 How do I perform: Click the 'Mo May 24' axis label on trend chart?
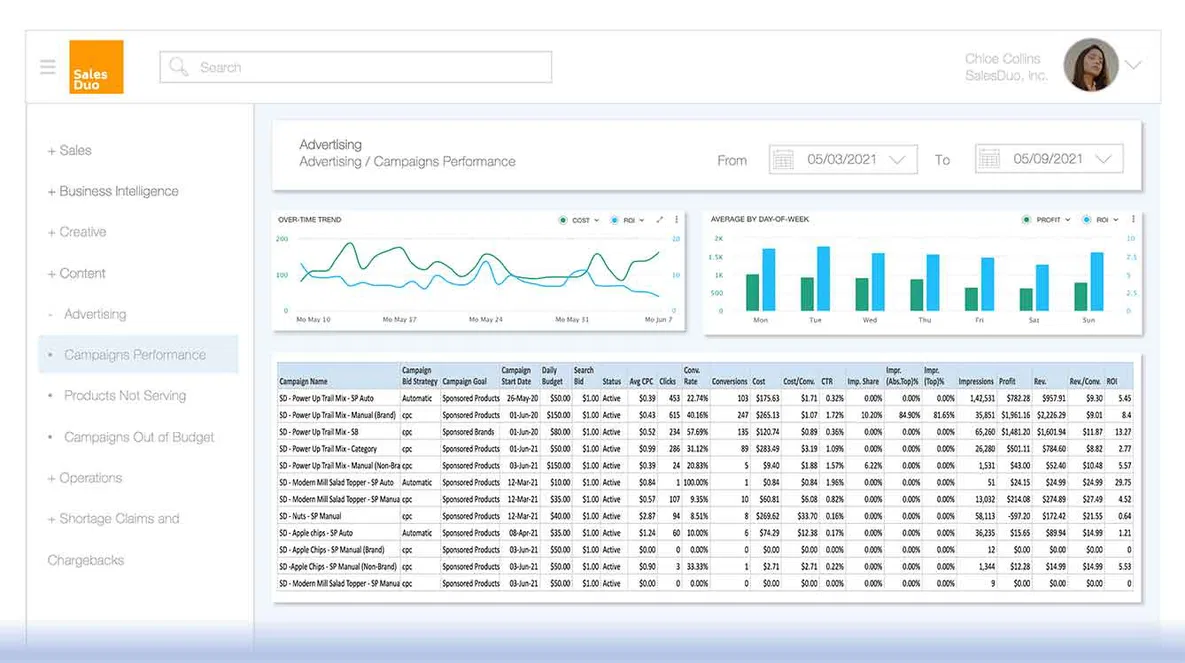[x=485, y=320]
